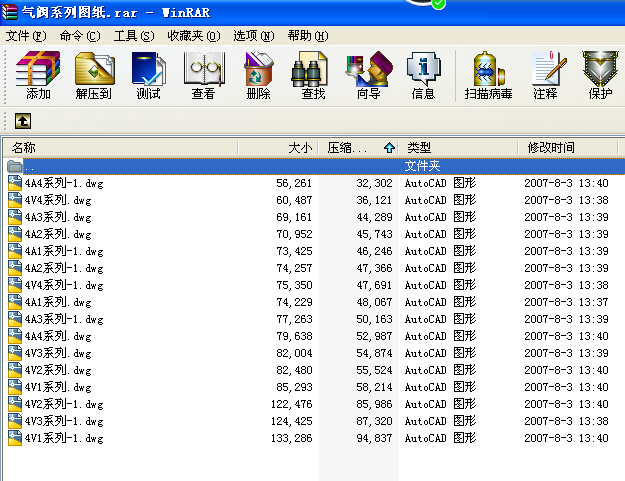The image size is (625, 481).
Task: Click the 保护 (Protect) shield icon
Action: click(x=600, y=75)
